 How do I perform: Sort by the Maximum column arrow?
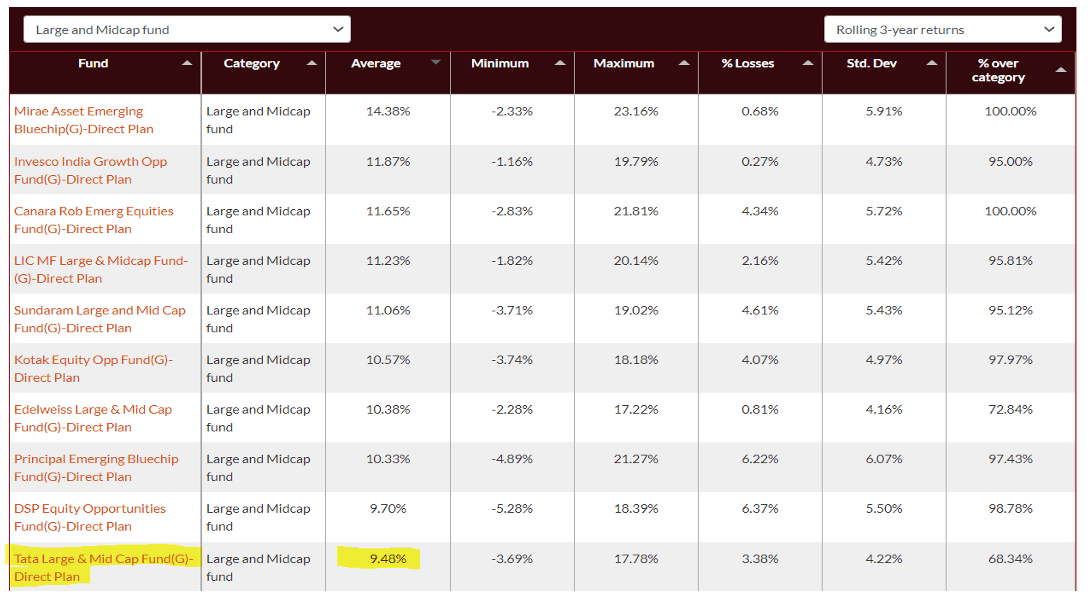click(x=684, y=63)
